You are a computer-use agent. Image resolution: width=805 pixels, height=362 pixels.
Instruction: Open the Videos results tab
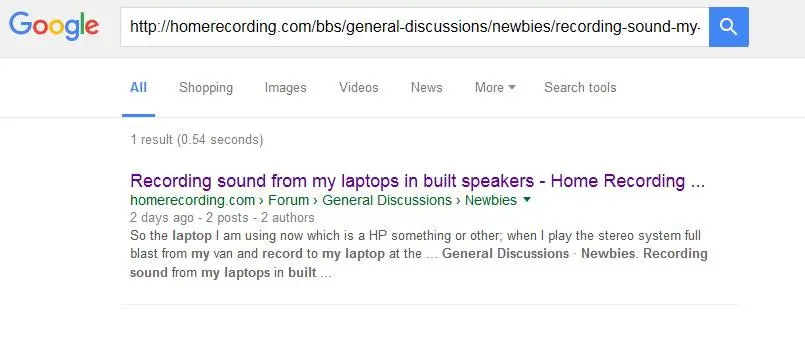358,88
